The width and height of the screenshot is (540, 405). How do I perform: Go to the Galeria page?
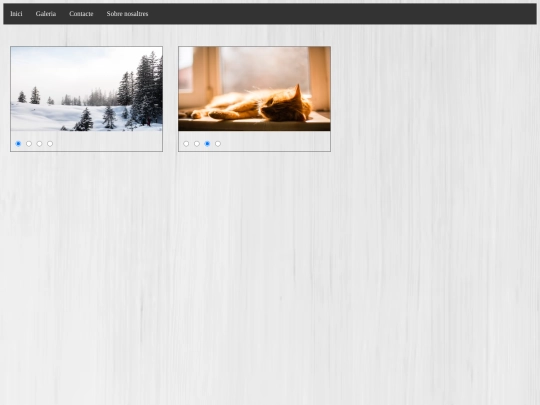(46, 14)
